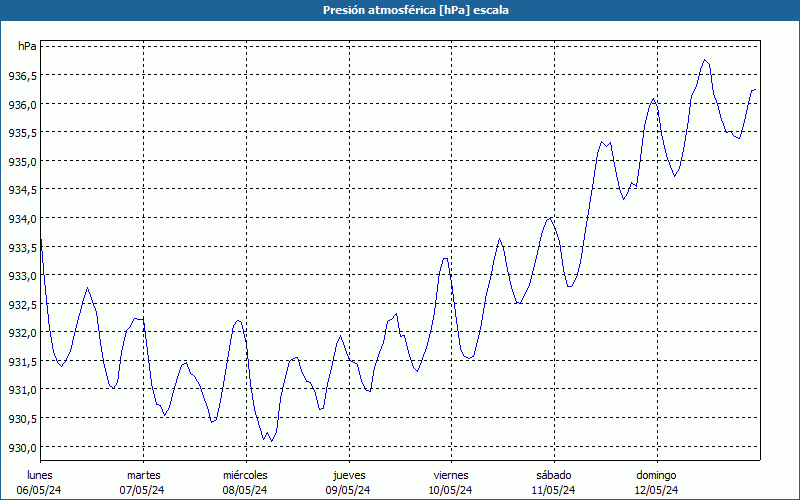The height and width of the screenshot is (500, 800).
Task: Select the '10/05/24' date label
Action: pyautogui.click(x=451, y=490)
